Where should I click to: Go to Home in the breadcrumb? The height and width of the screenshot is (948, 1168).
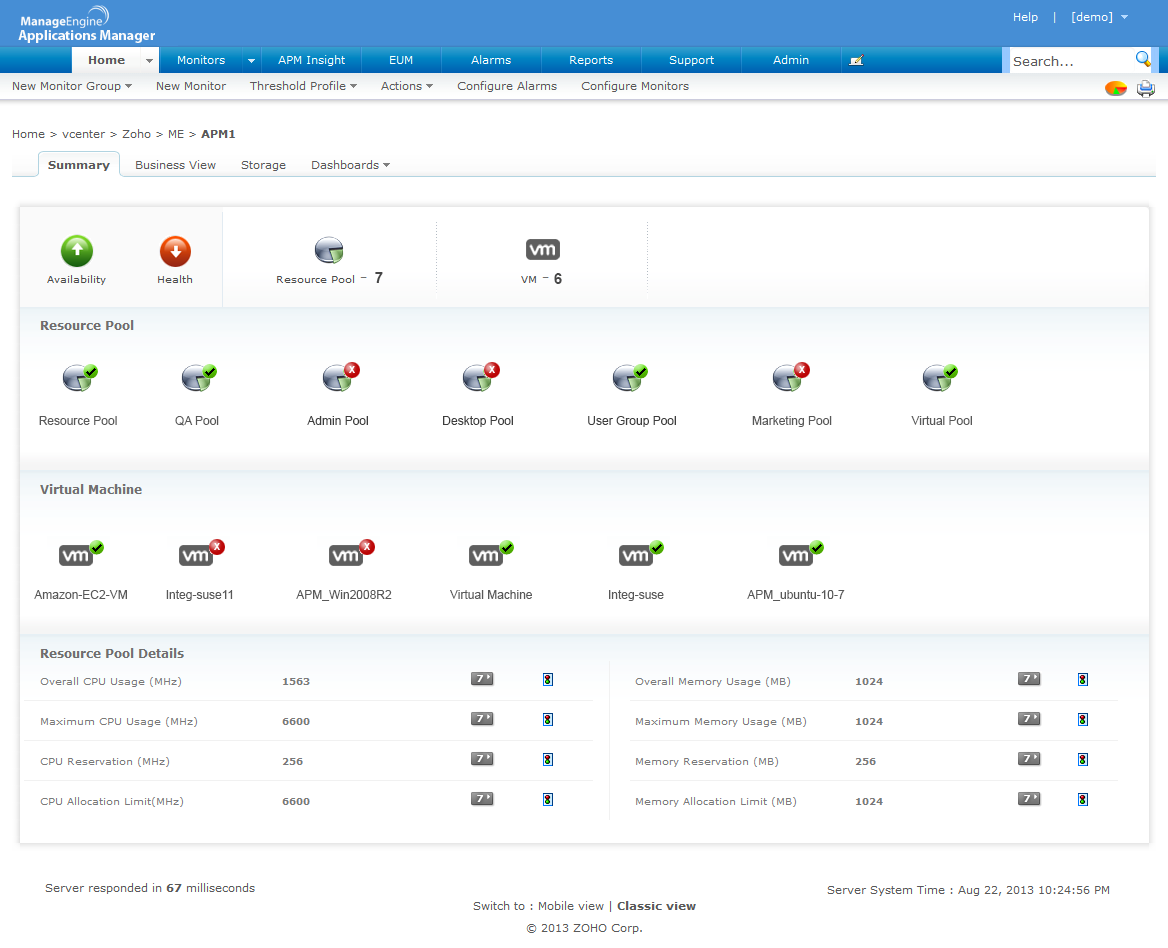tap(28, 134)
